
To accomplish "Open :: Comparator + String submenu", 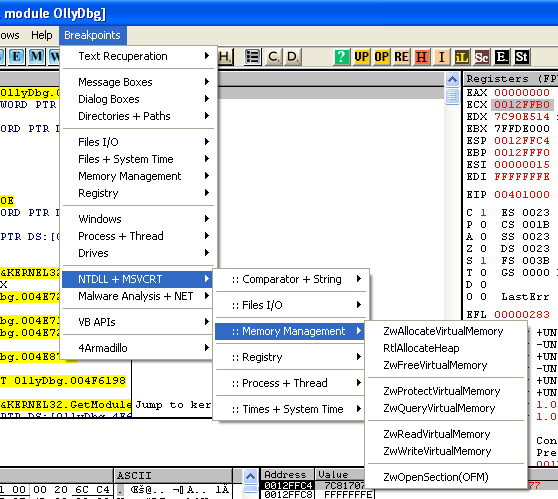I will tap(291, 279).
